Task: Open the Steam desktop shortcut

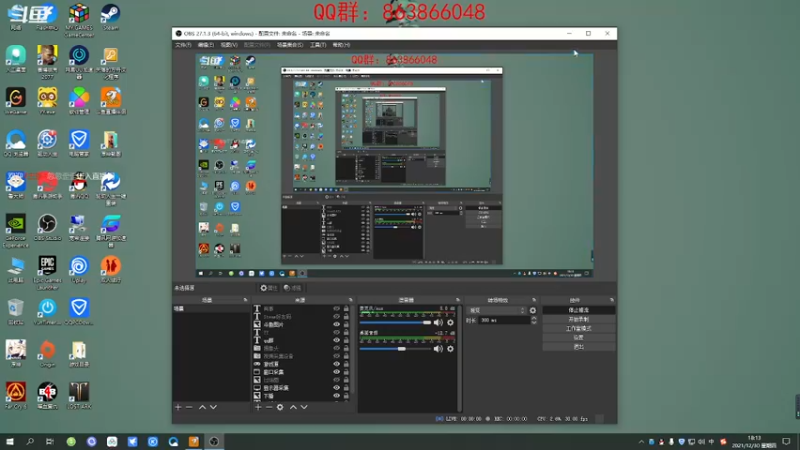Action: pyautogui.click(x=110, y=18)
